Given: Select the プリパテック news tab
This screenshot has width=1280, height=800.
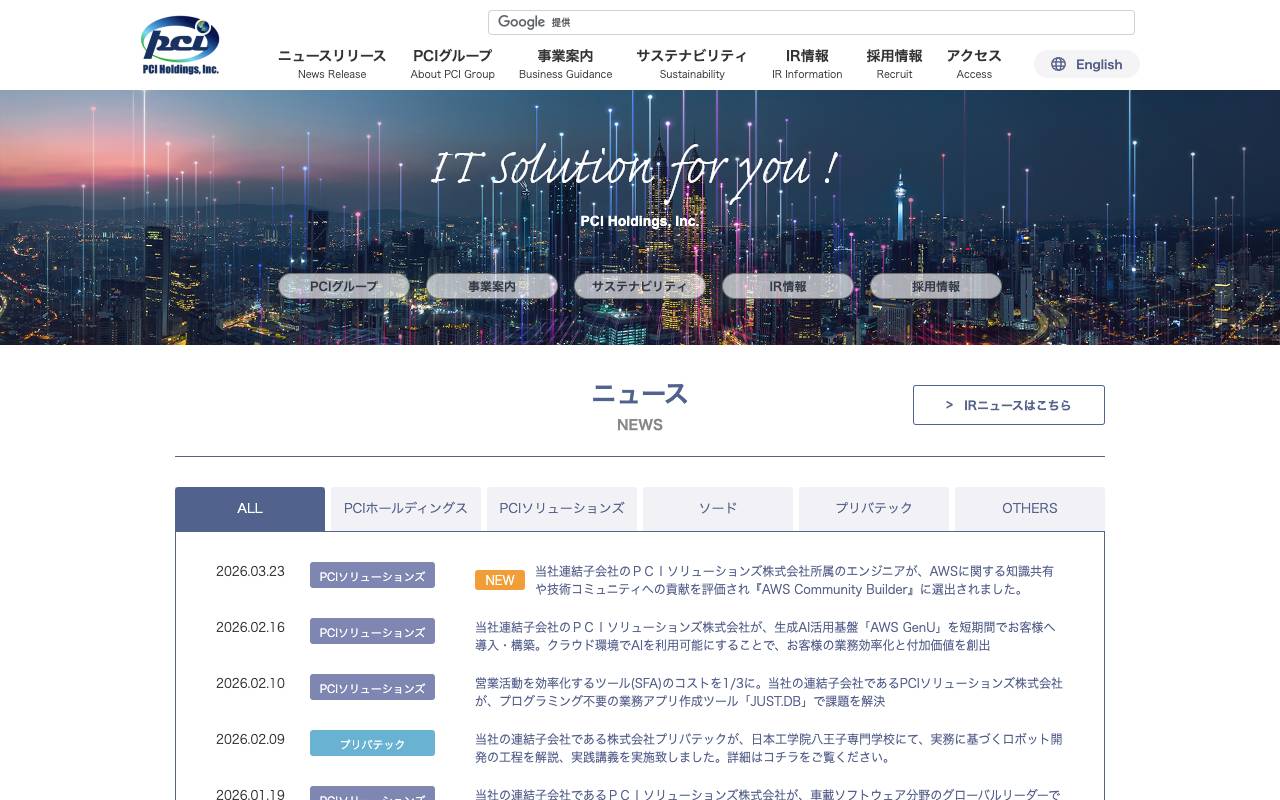Looking at the screenshot, I should [x=874, y=508].
